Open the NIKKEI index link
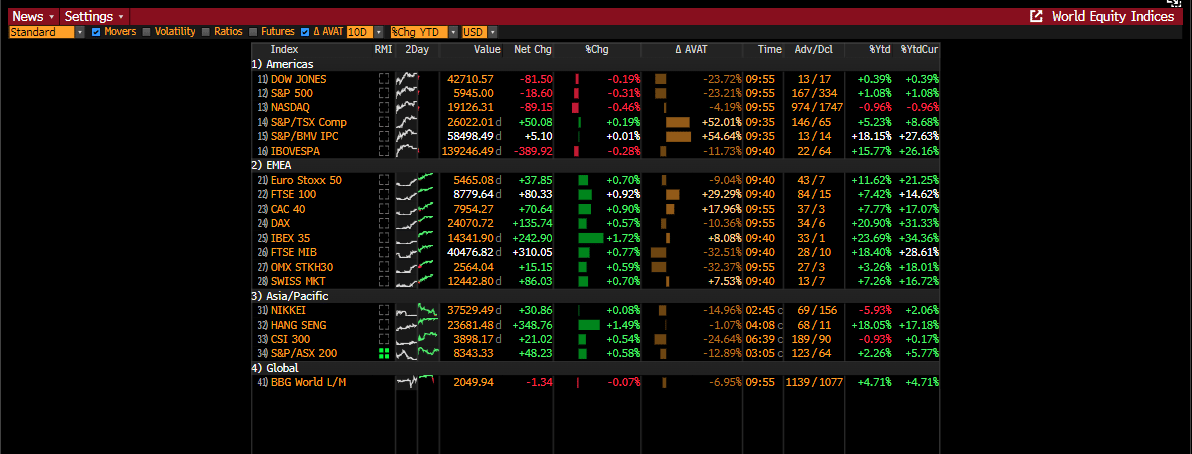 click(290, 310)
